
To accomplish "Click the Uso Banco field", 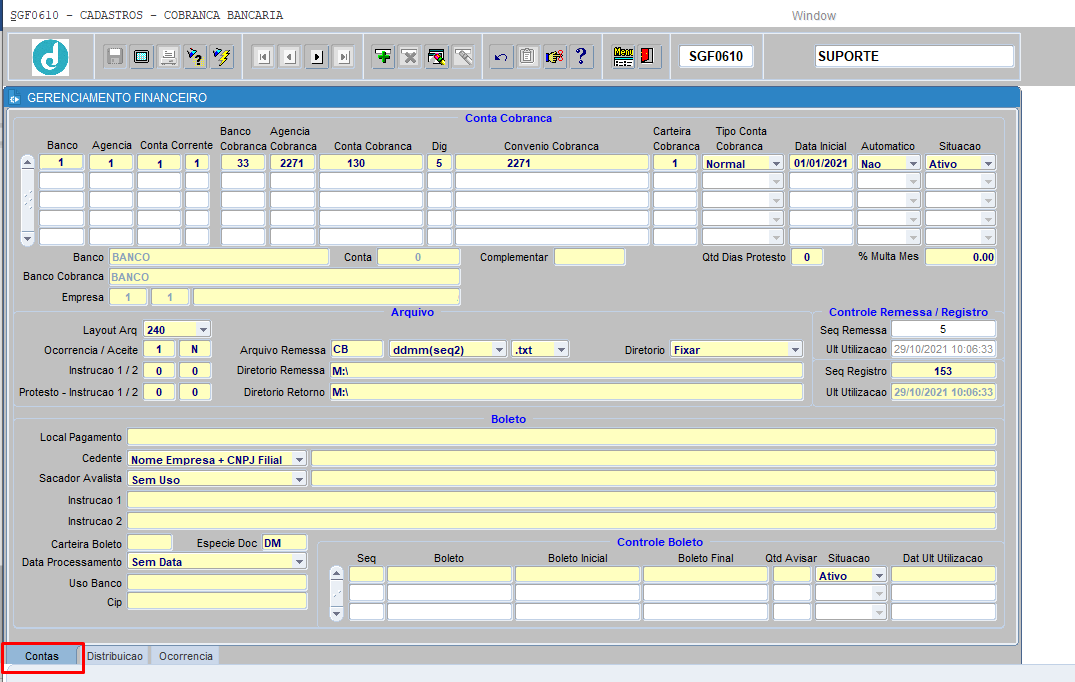I will 217,583.
